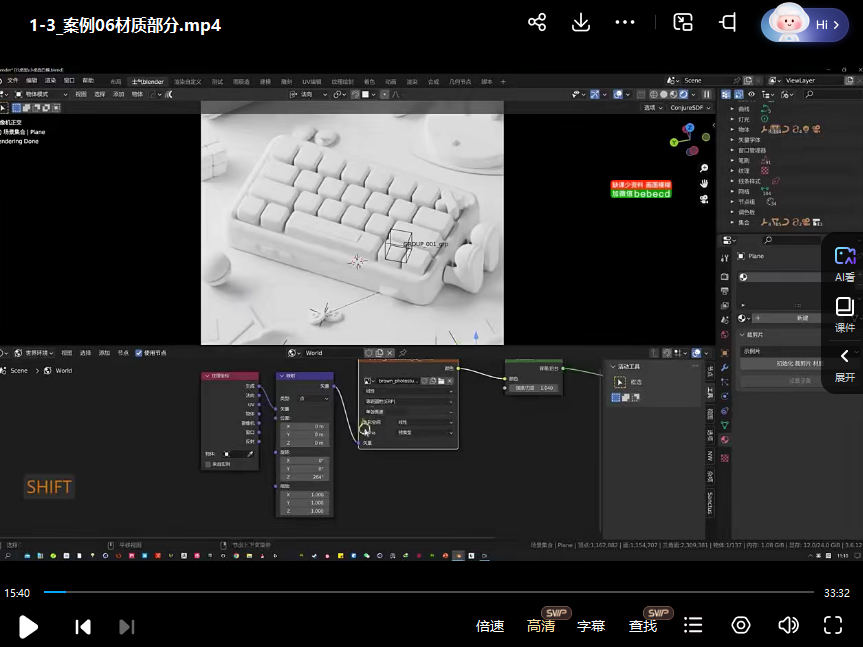Open the 倍速 playback speed menu
863x647 pixels.
click(x=490, y=626)
